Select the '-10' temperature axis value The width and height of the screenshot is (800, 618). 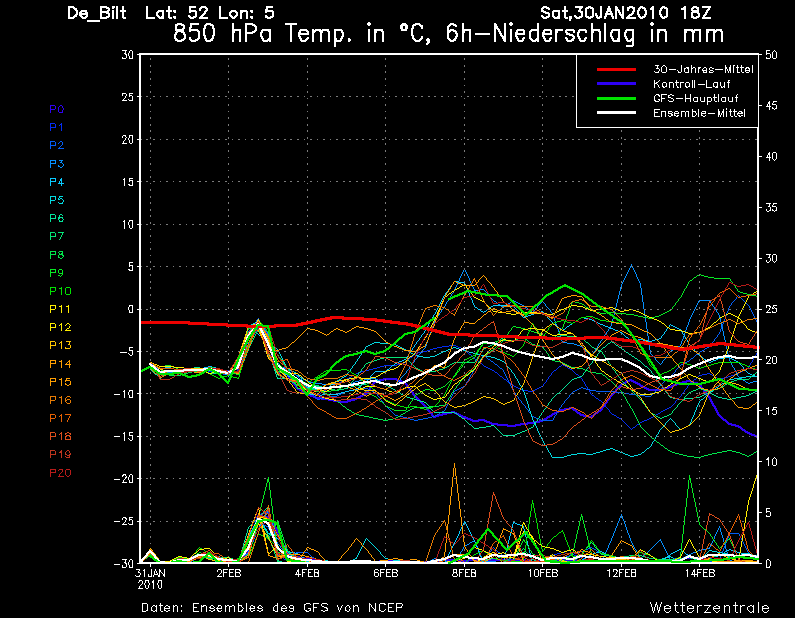[124, 394]
